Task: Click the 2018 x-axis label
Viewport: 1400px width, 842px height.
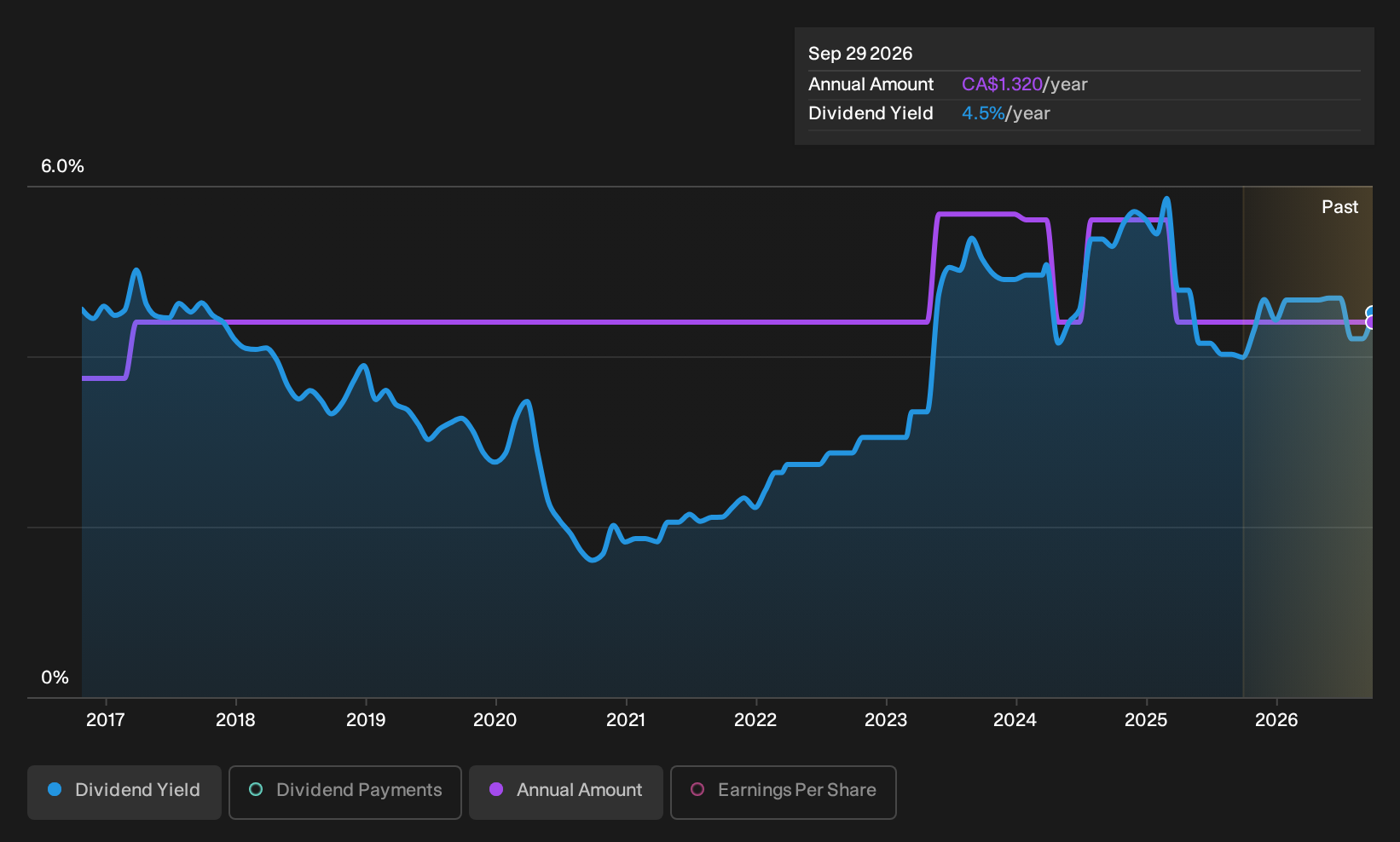Action: 235,720
